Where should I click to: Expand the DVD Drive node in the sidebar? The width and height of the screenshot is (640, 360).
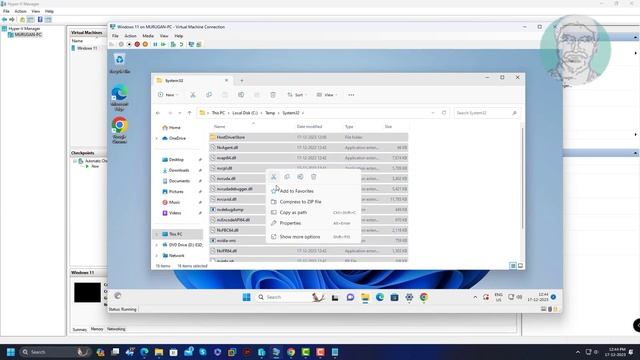pyautogui.click(x=157, y=245)
